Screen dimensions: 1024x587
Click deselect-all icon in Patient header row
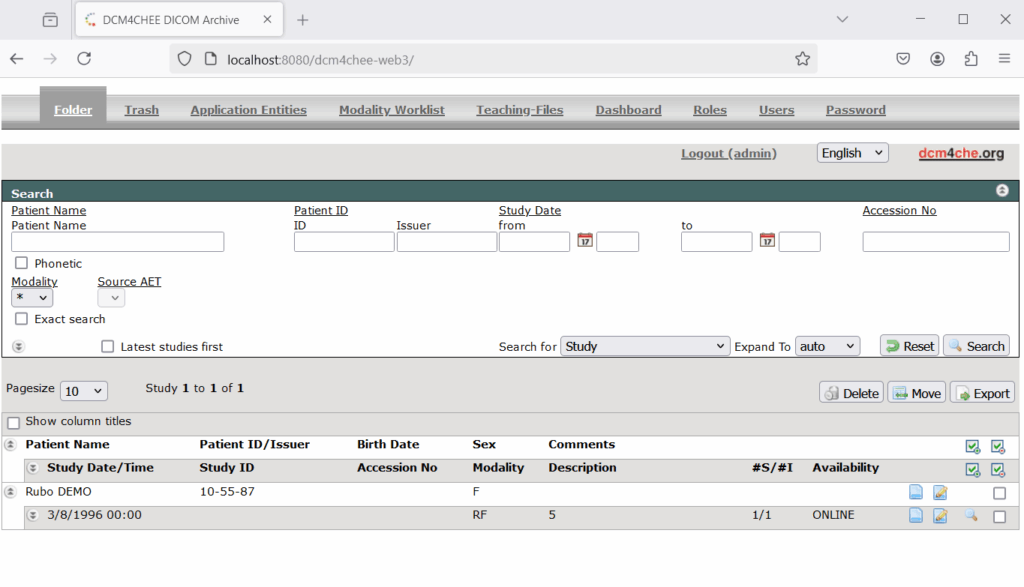click(x=997, y=447)
